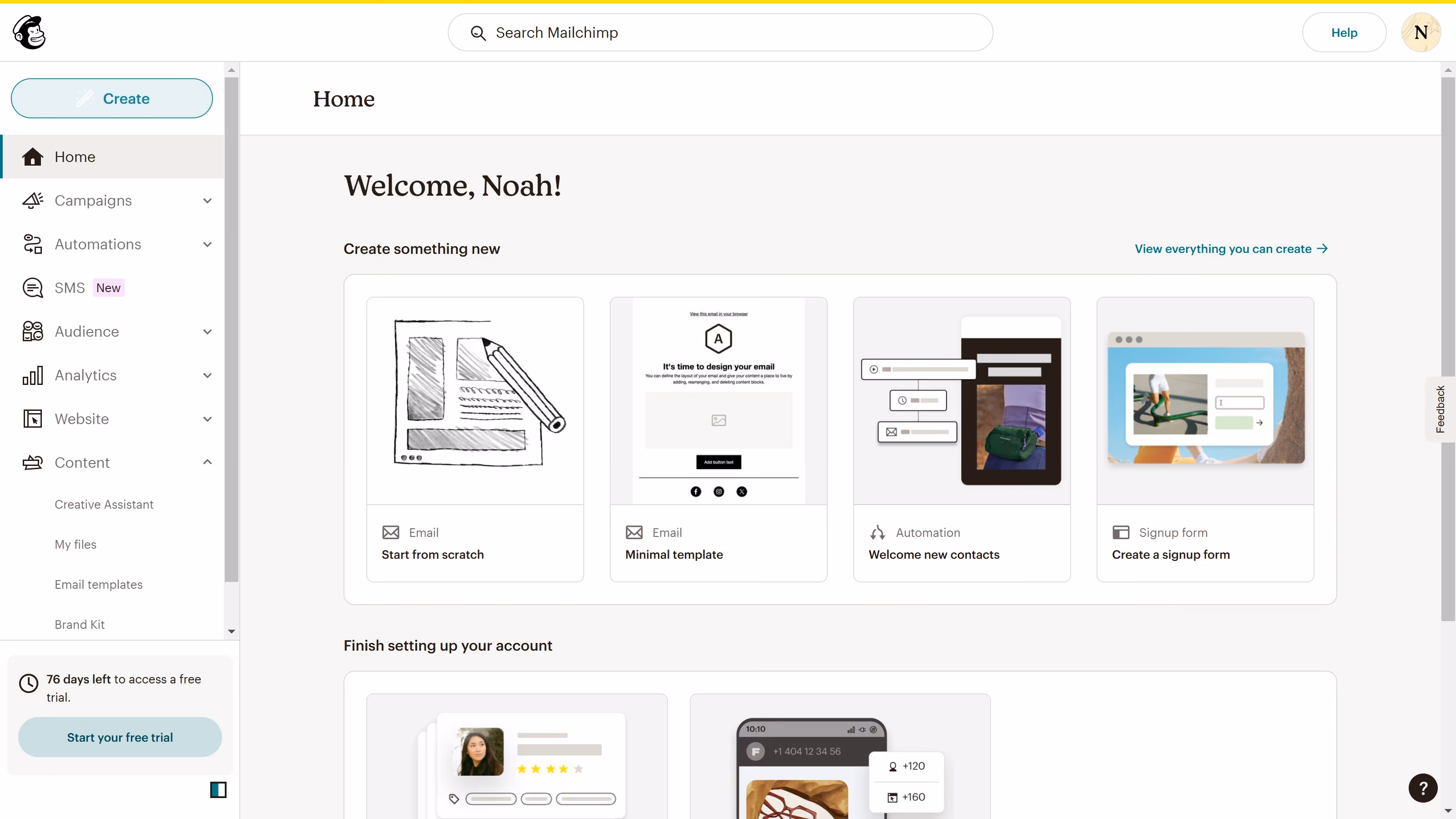Expand the Automations chevron

click(207, 244)
